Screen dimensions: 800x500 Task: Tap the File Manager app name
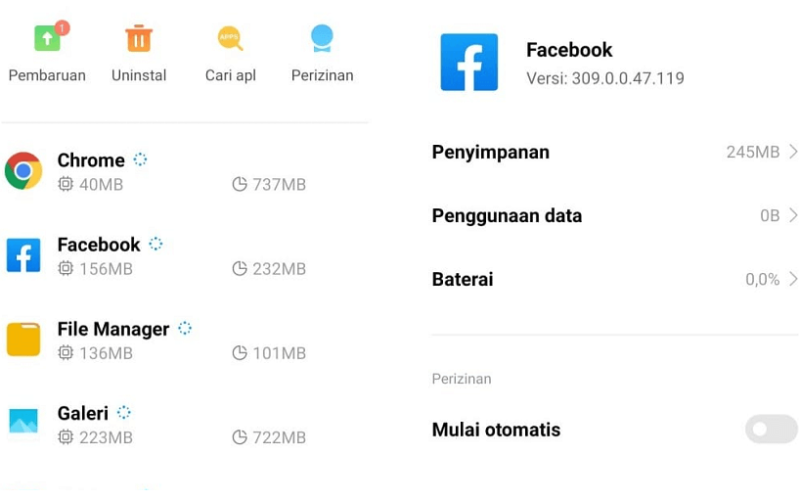pyautogui.click(x=113, y=329)
